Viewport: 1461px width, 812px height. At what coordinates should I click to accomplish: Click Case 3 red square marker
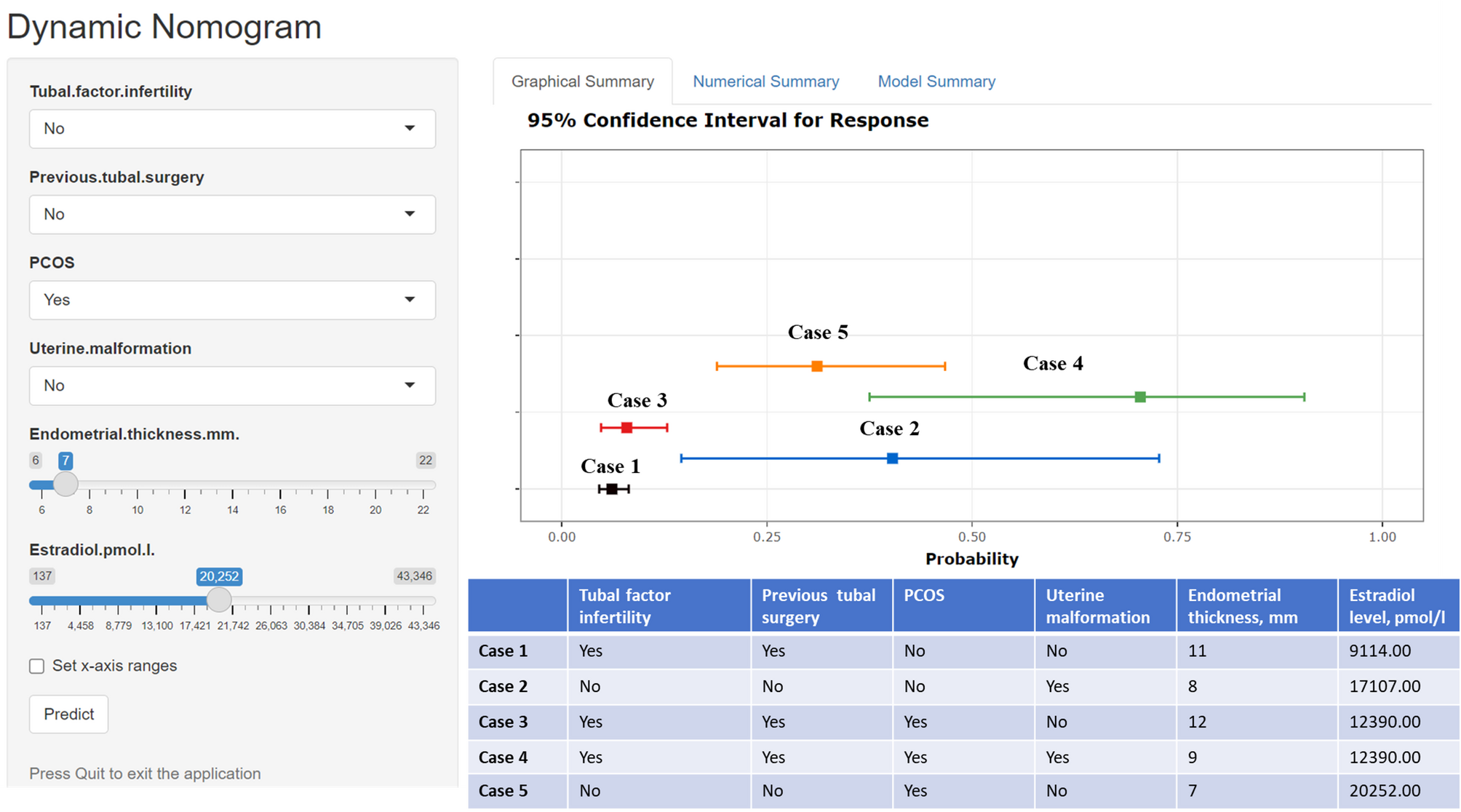coord(626,428)
